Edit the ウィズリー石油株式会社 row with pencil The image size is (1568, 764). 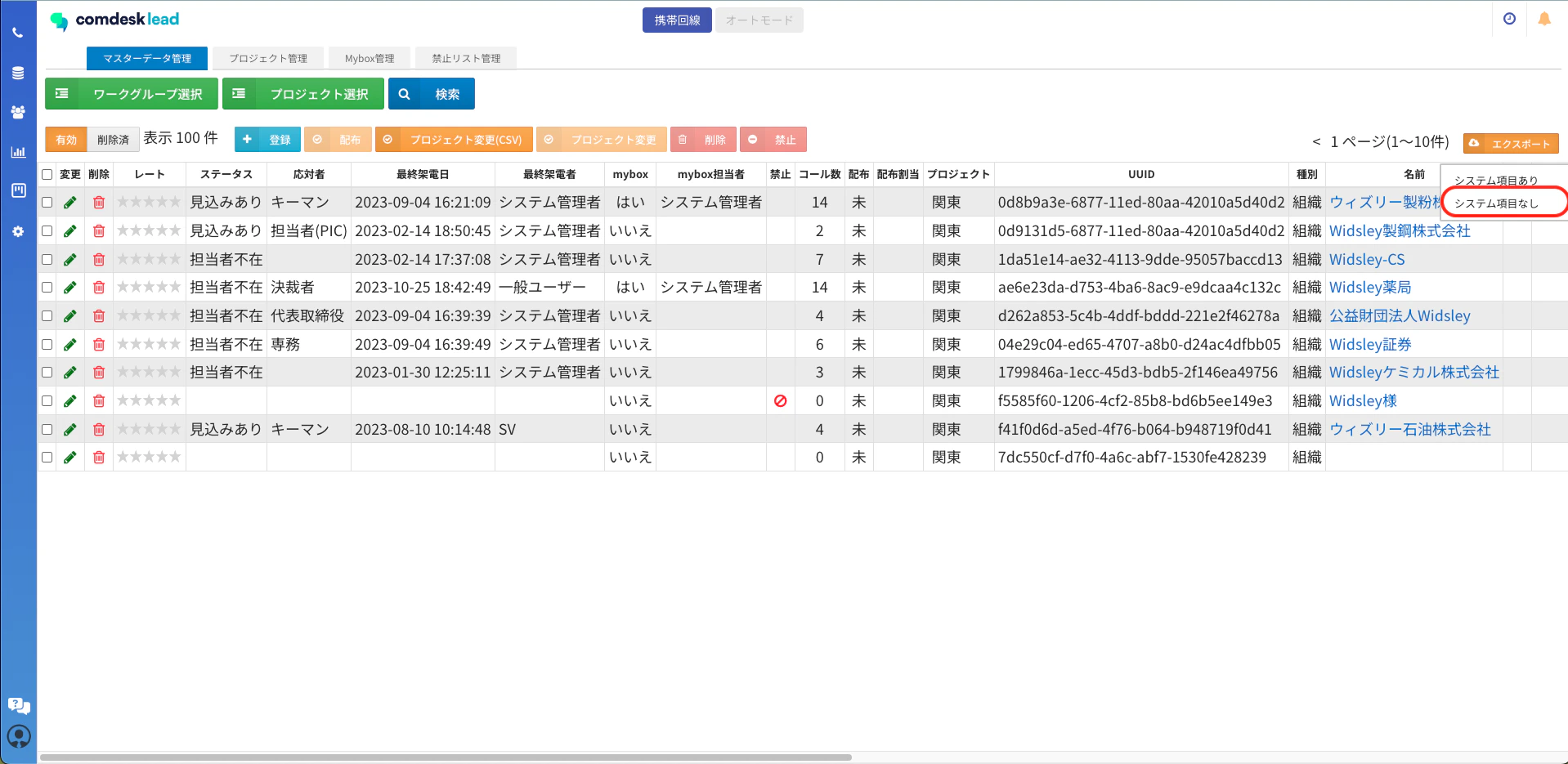pos(70,430)
